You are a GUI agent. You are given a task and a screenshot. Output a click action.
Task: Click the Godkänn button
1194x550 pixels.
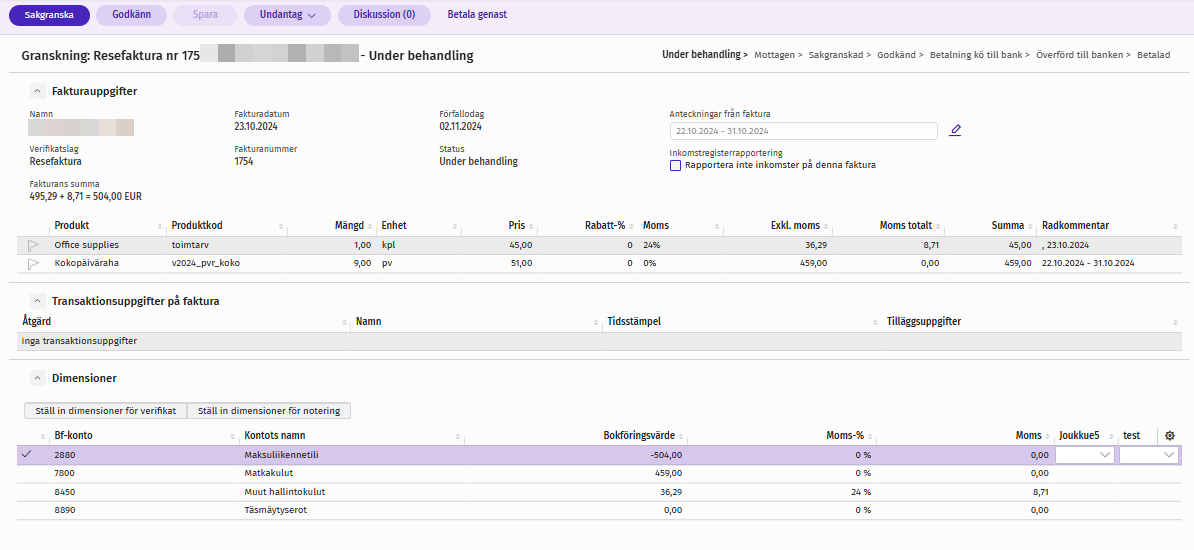pos(131,15)
